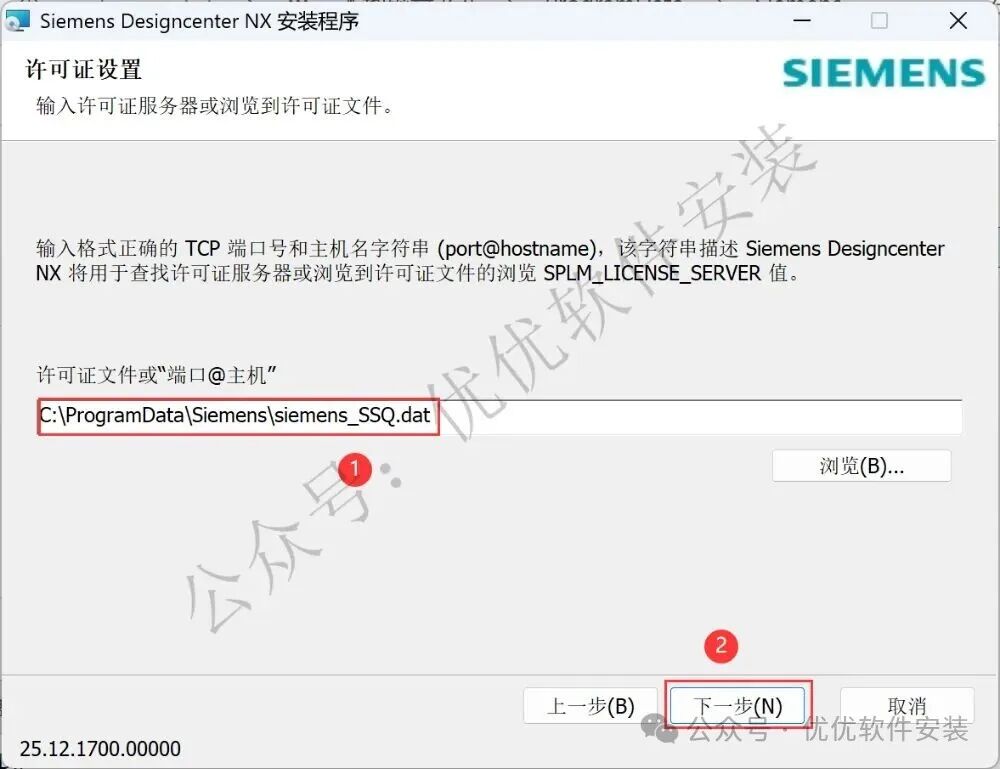
Task: Click the installer icon in title bar
Action: 17,21
